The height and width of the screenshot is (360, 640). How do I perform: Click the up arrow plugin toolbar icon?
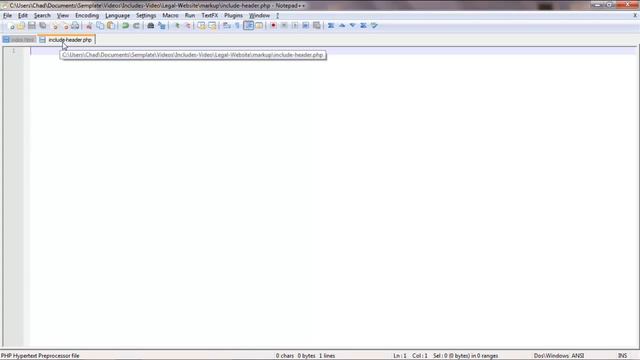coord(342,26)
